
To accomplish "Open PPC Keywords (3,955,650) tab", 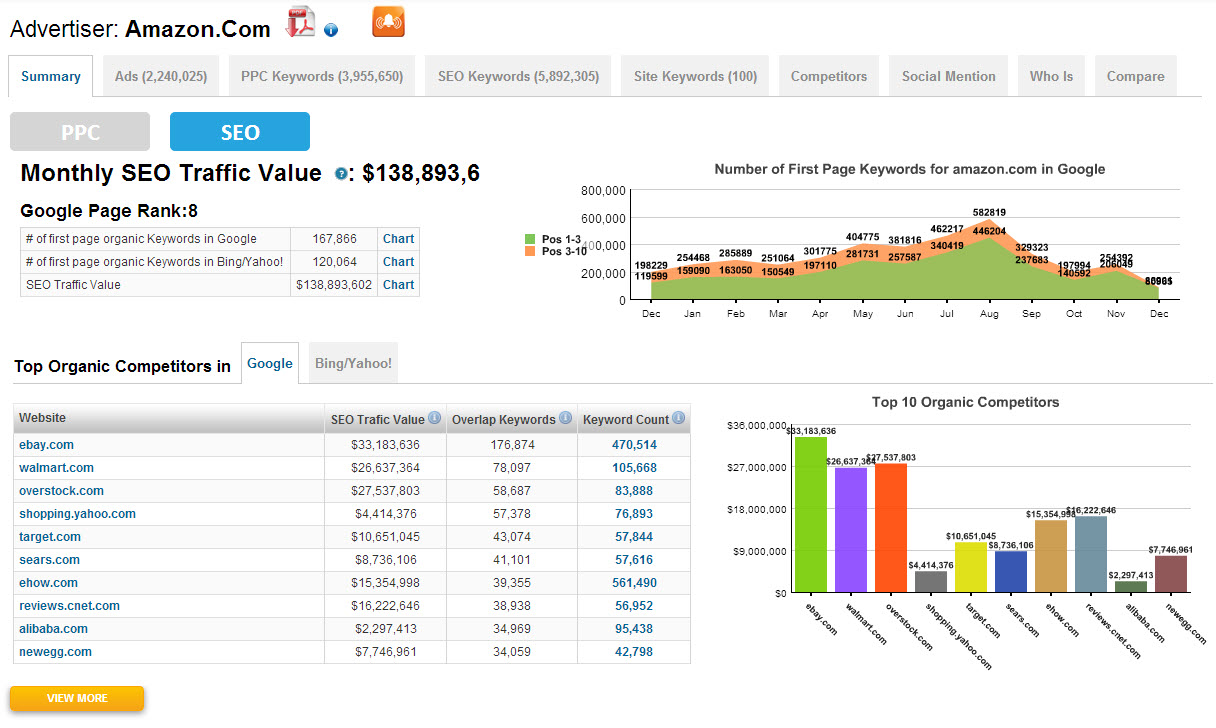I will [x=322, y=76].
